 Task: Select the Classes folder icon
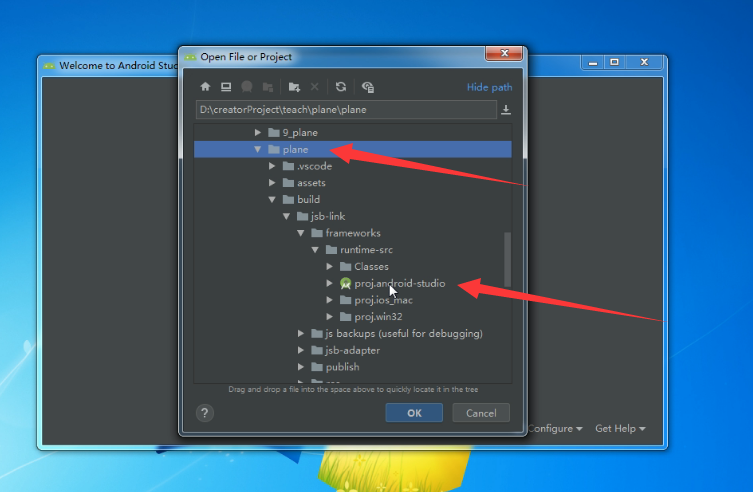pyautogui.click(x=345, y=266)
